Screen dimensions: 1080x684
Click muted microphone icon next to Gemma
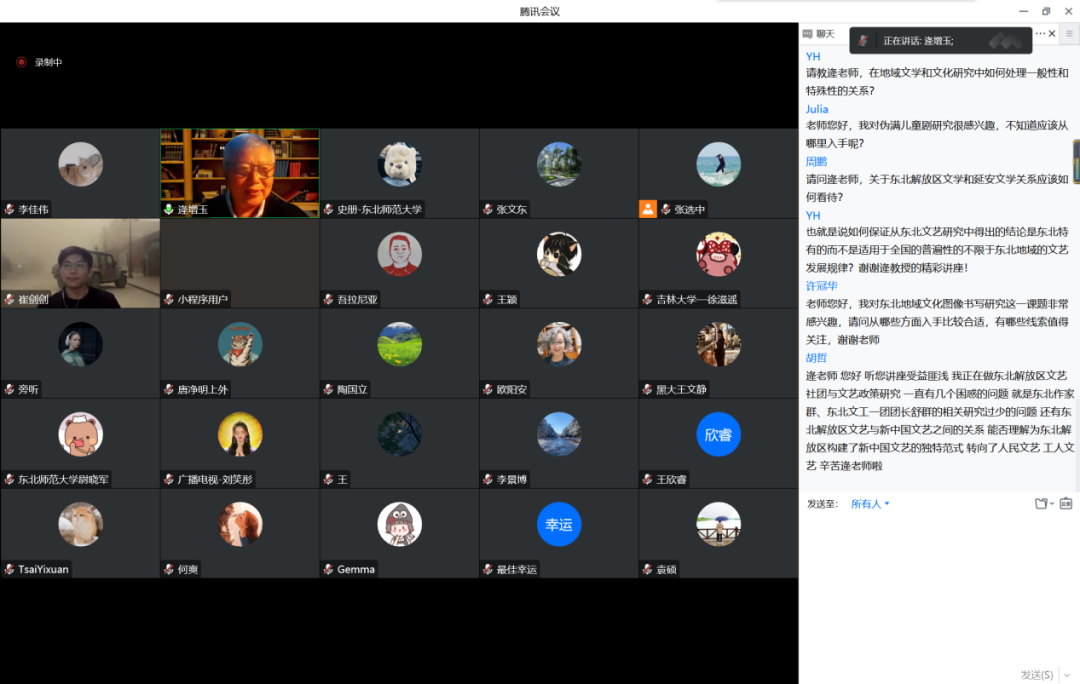pyautogui.click(x=329, y=569)
